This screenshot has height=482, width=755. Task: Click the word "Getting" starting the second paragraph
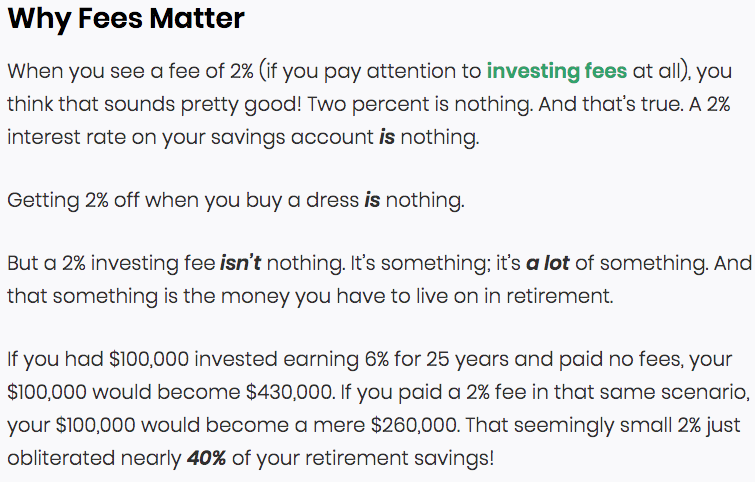43,201
